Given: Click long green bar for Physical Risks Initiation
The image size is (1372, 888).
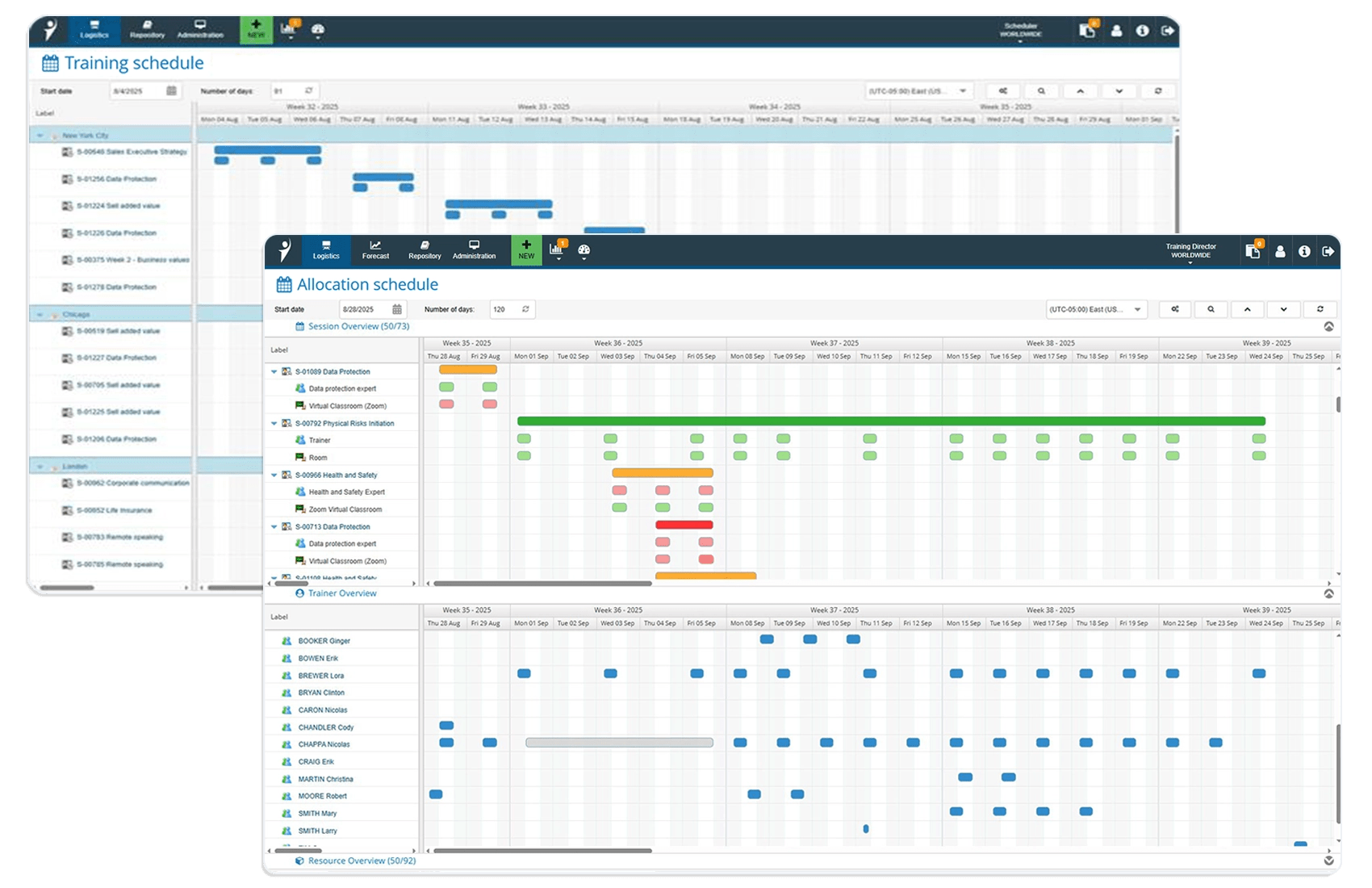Looking at the screenshot, I should (x=891, y=421).
